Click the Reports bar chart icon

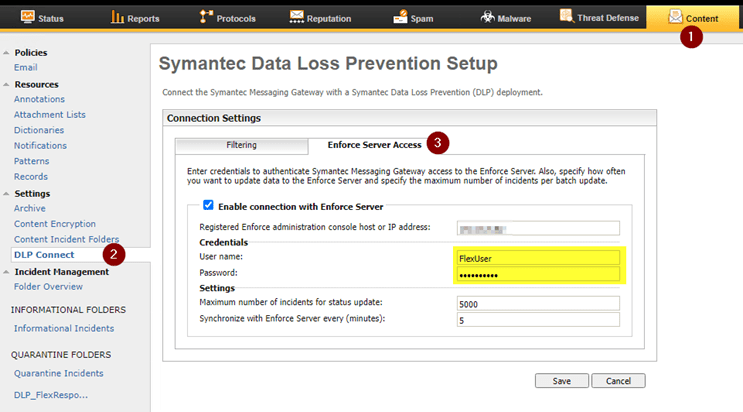[118, 16]
